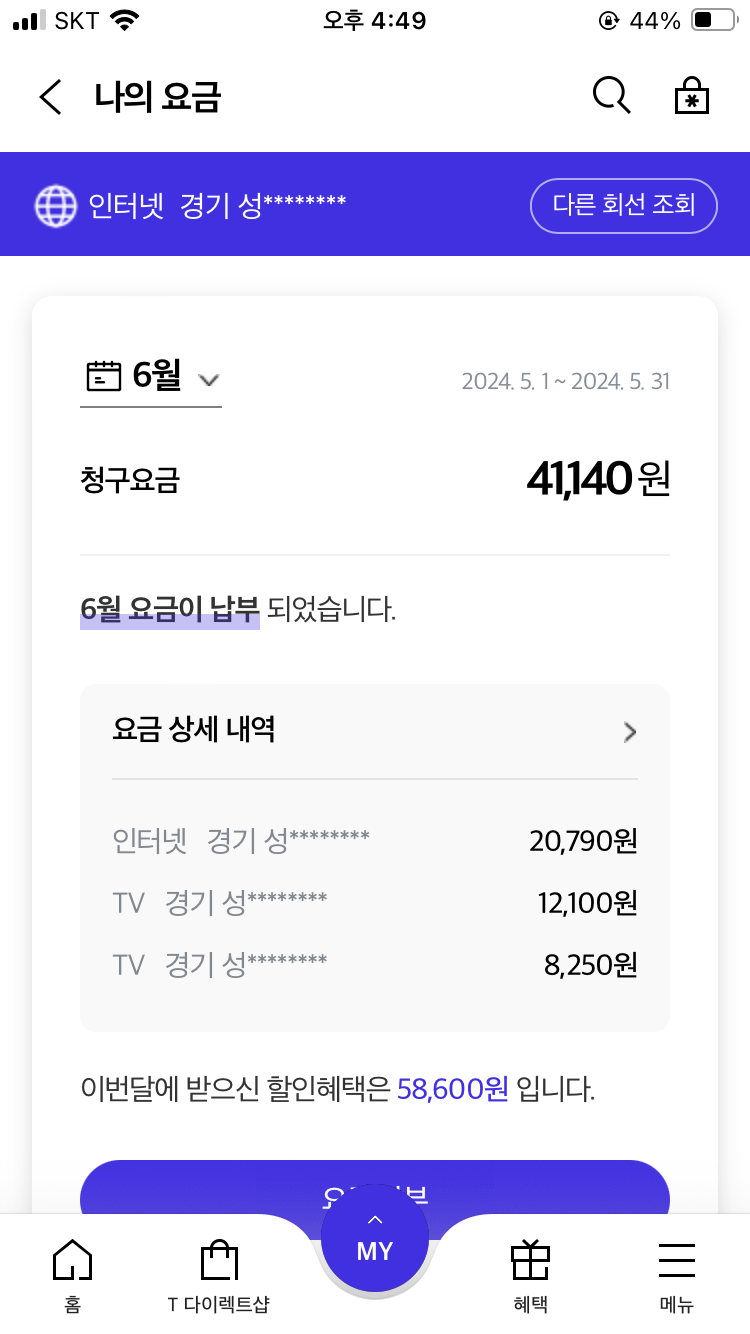750x1334 pixels.
Task: Select the 인터넷 20,790원 fee row
Action: click(374, 841)
